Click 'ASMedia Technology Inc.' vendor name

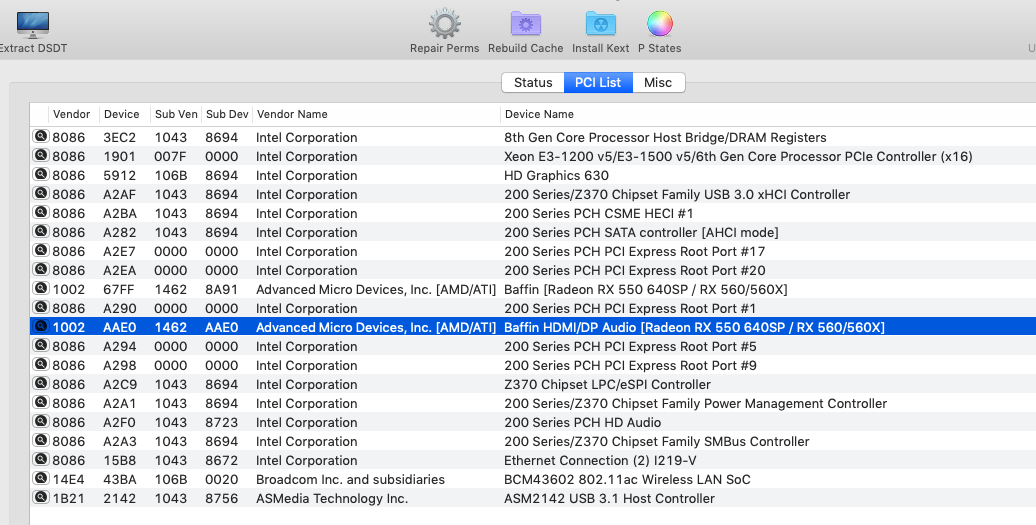click(x=332, y=499)
